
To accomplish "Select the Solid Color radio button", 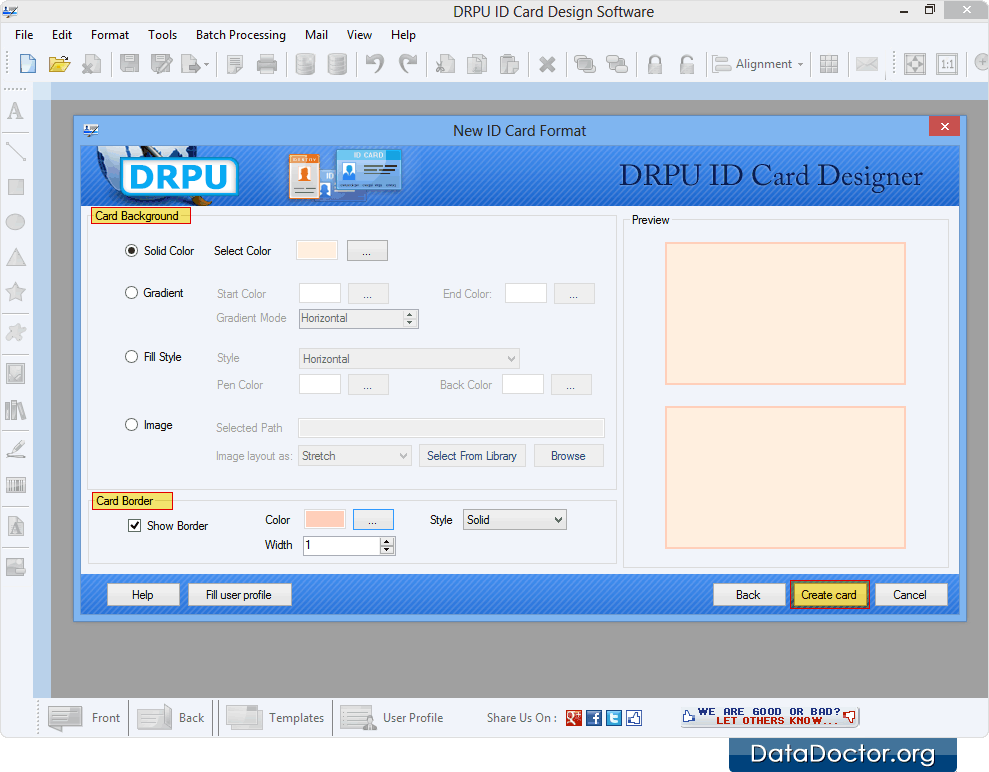I will pyautogui.click(x=131, y=250).
